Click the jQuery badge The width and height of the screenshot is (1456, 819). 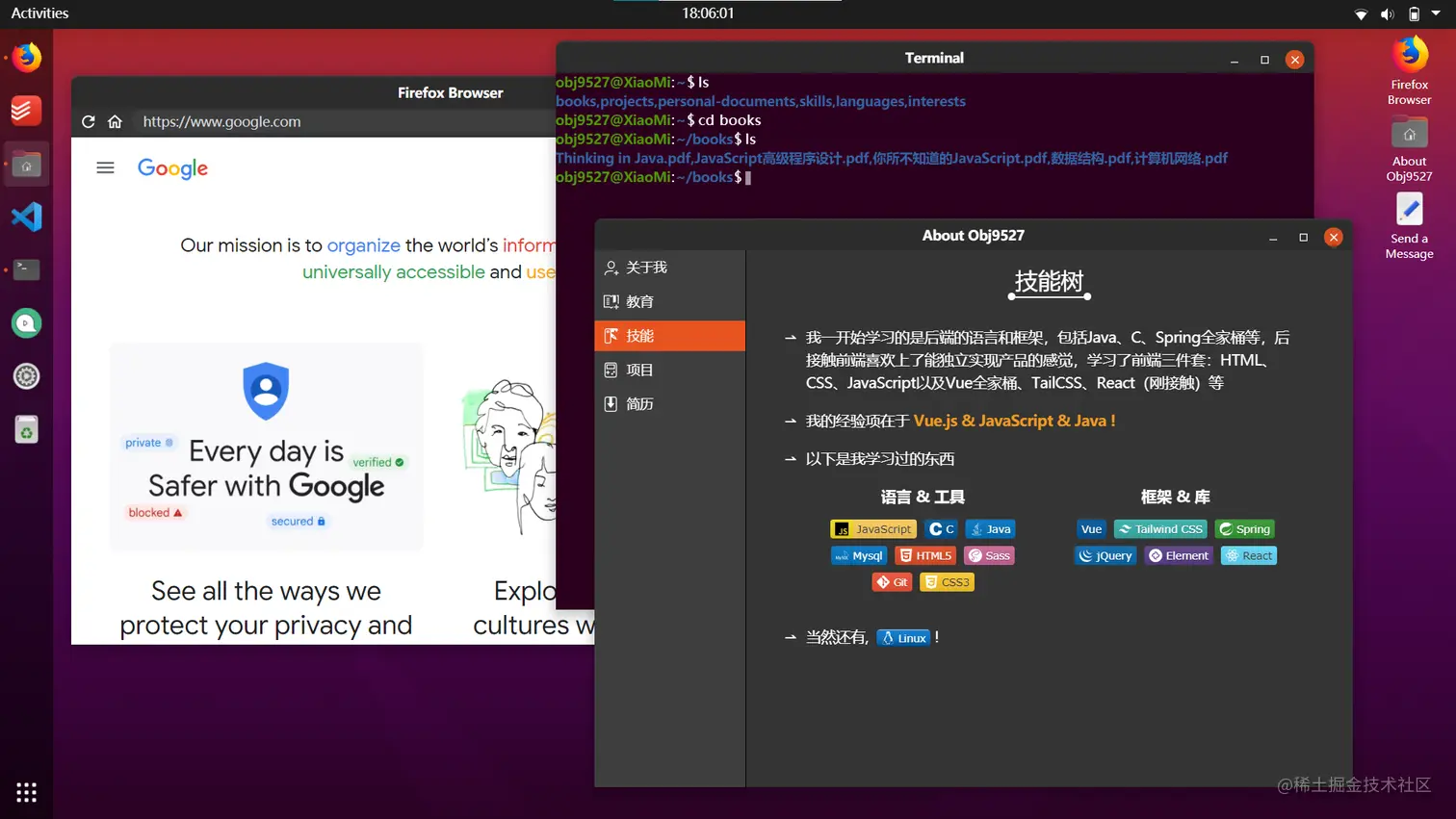pyautogui.click(x=1105, y=555)
